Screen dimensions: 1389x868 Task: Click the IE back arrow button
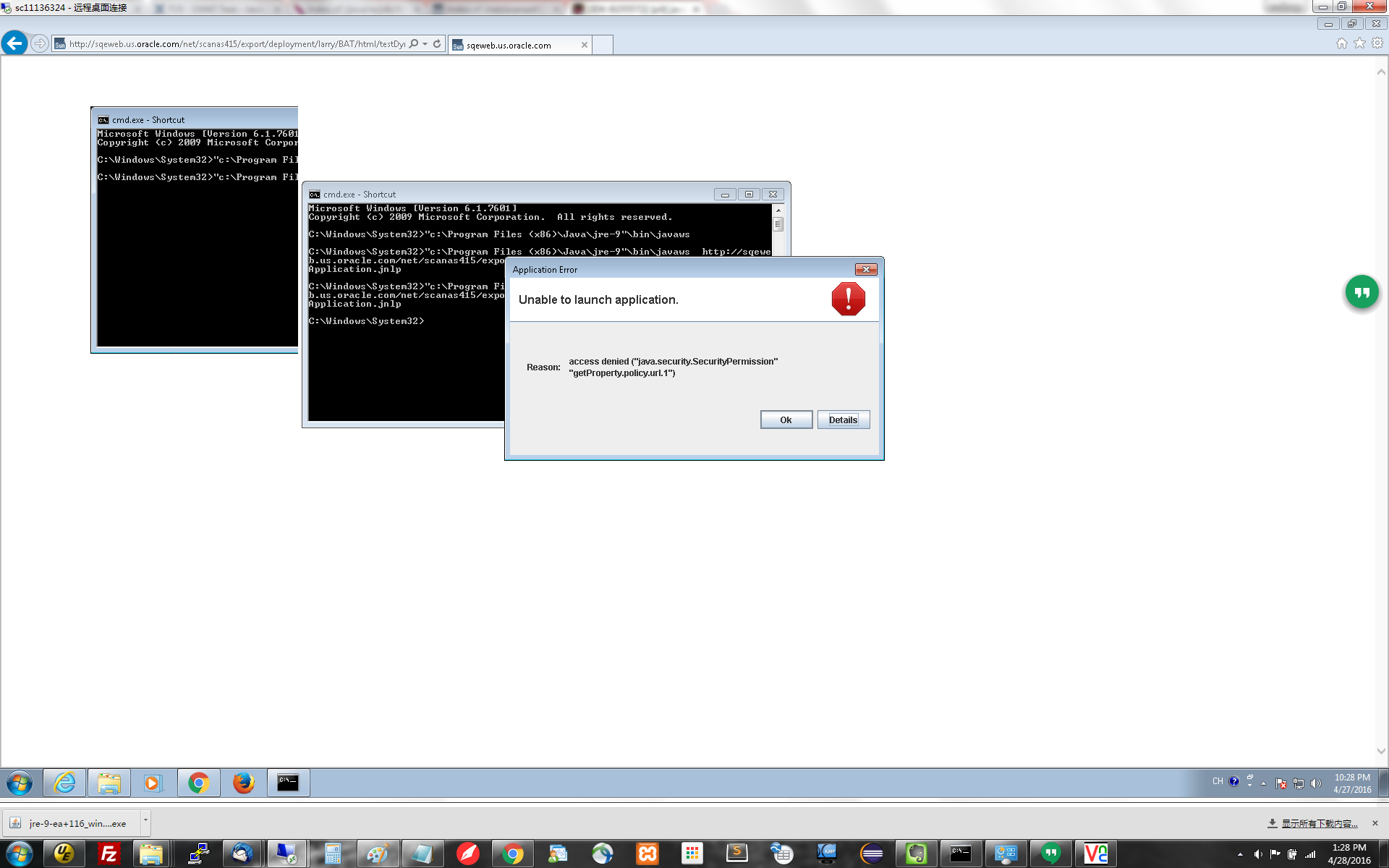click(x=14, y=43)
